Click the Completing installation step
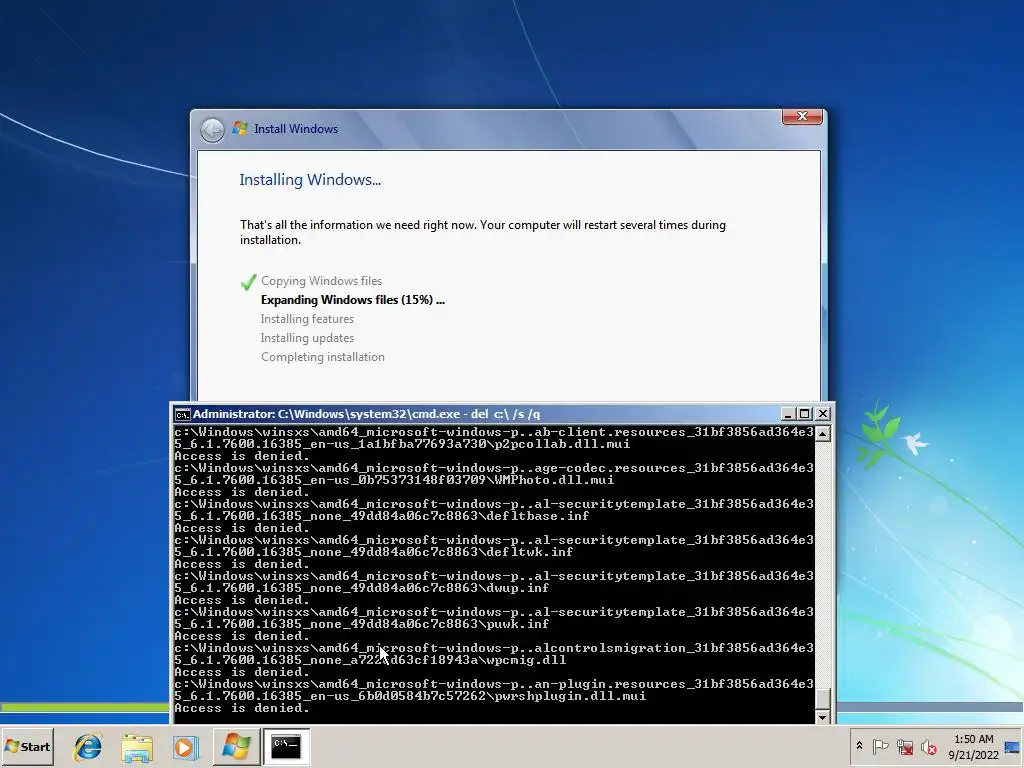Image resolution: width=1024 pixels, height=768 pixels. pos(323,357)
